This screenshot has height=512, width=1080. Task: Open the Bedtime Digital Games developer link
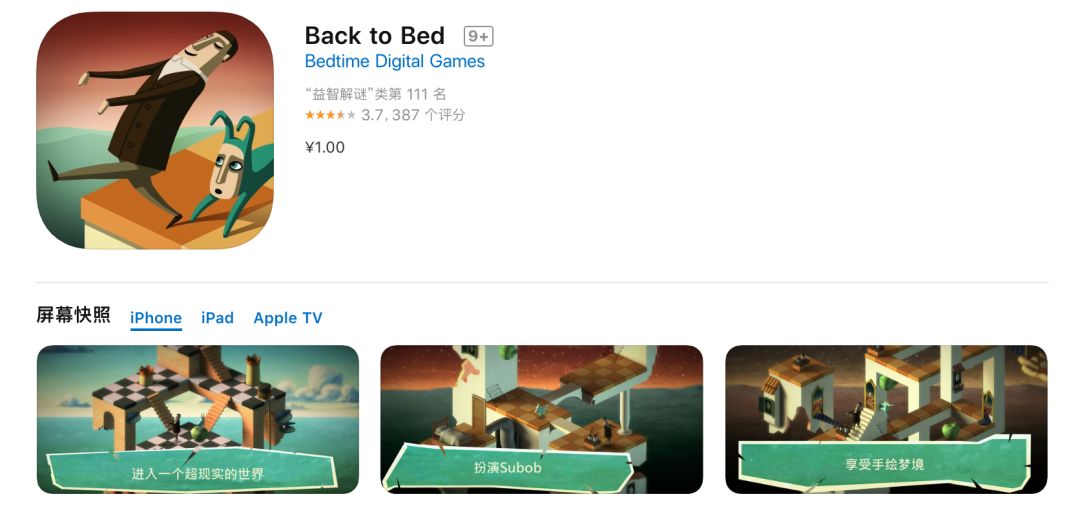coord(395,61)
